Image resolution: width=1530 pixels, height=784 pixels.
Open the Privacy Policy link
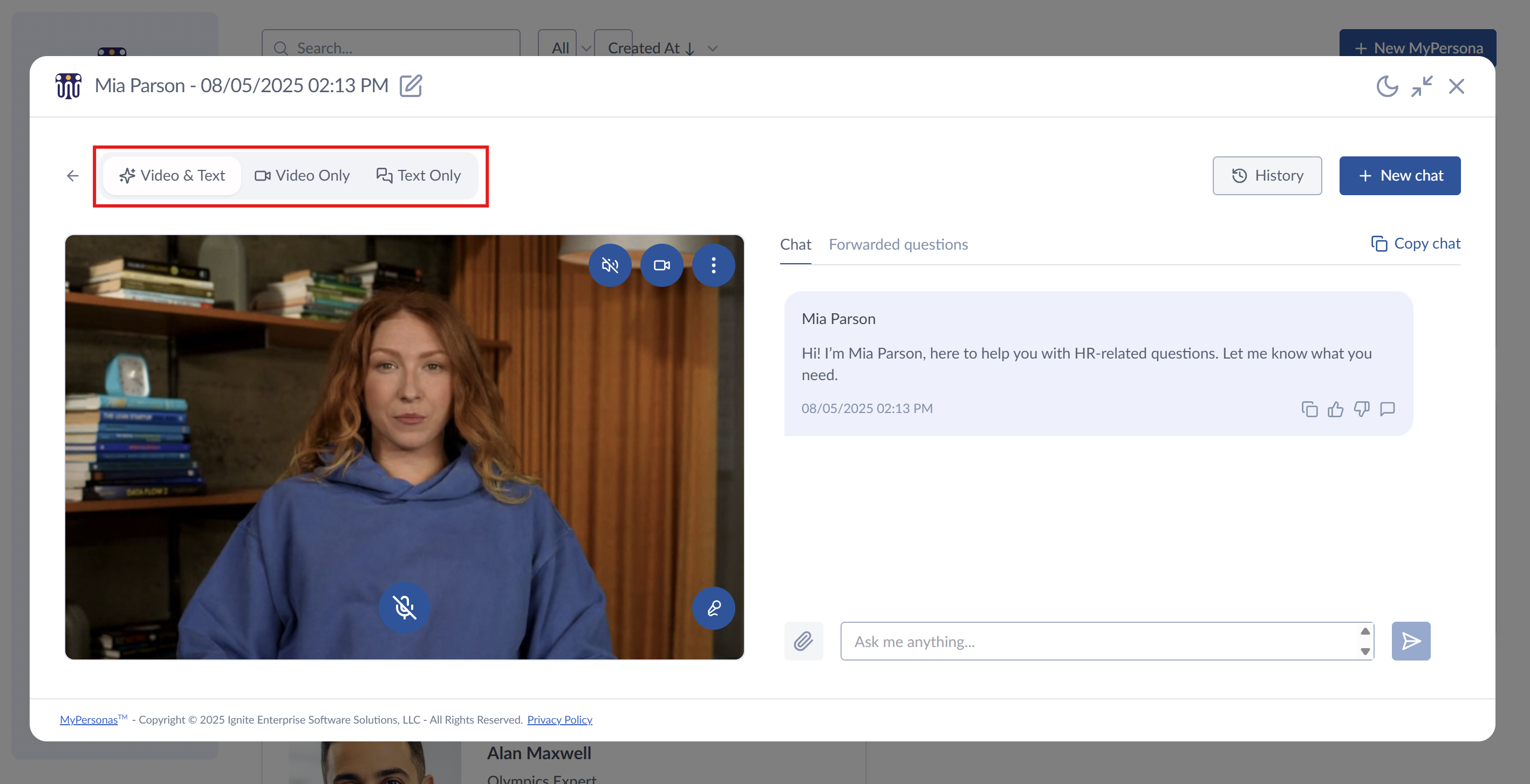click(559, 720)
